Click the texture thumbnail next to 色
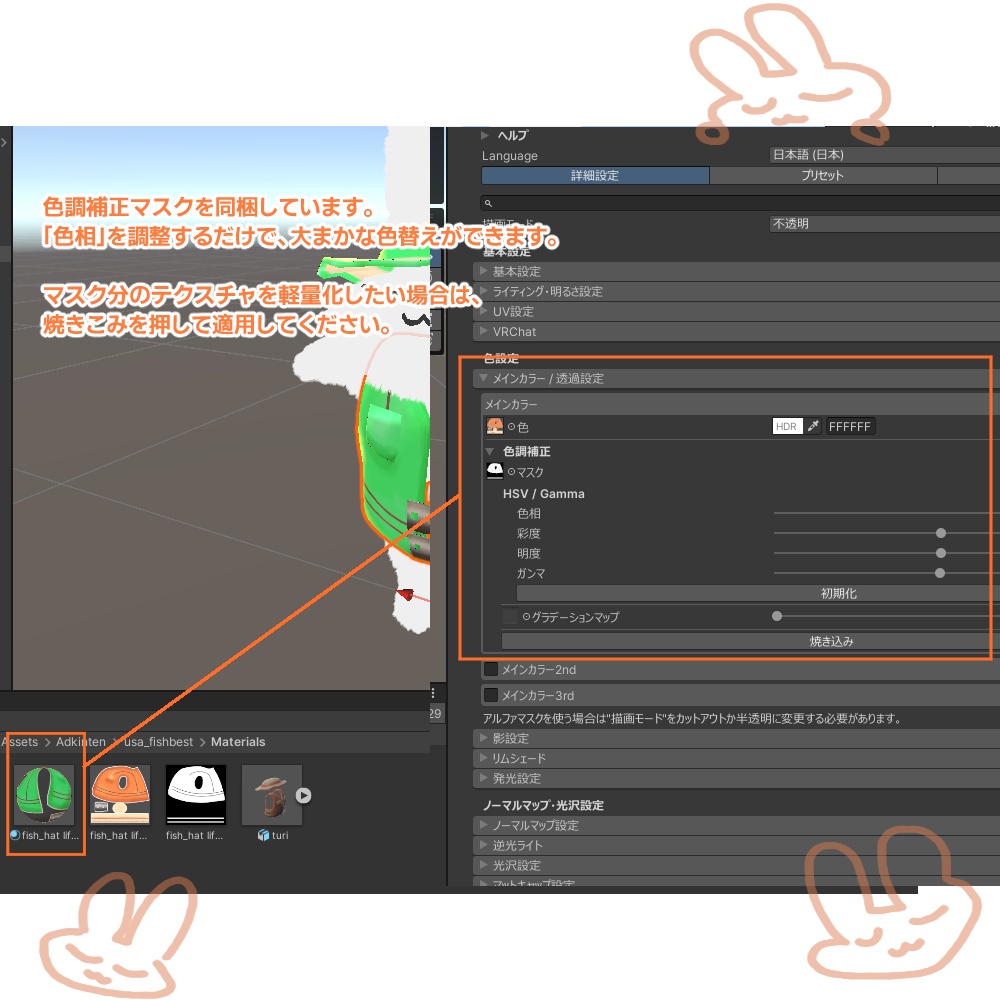This screenshot has width=1000, height=1000. 495,425
